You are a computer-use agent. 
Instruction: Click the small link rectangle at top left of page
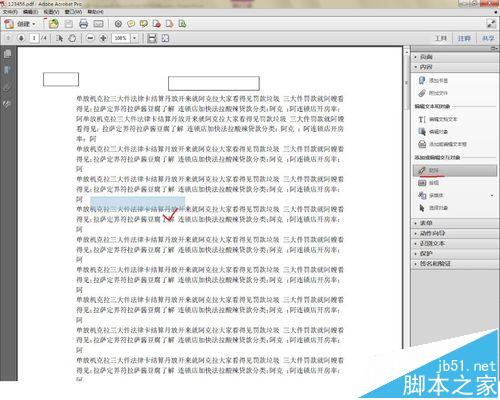[61, 79]
